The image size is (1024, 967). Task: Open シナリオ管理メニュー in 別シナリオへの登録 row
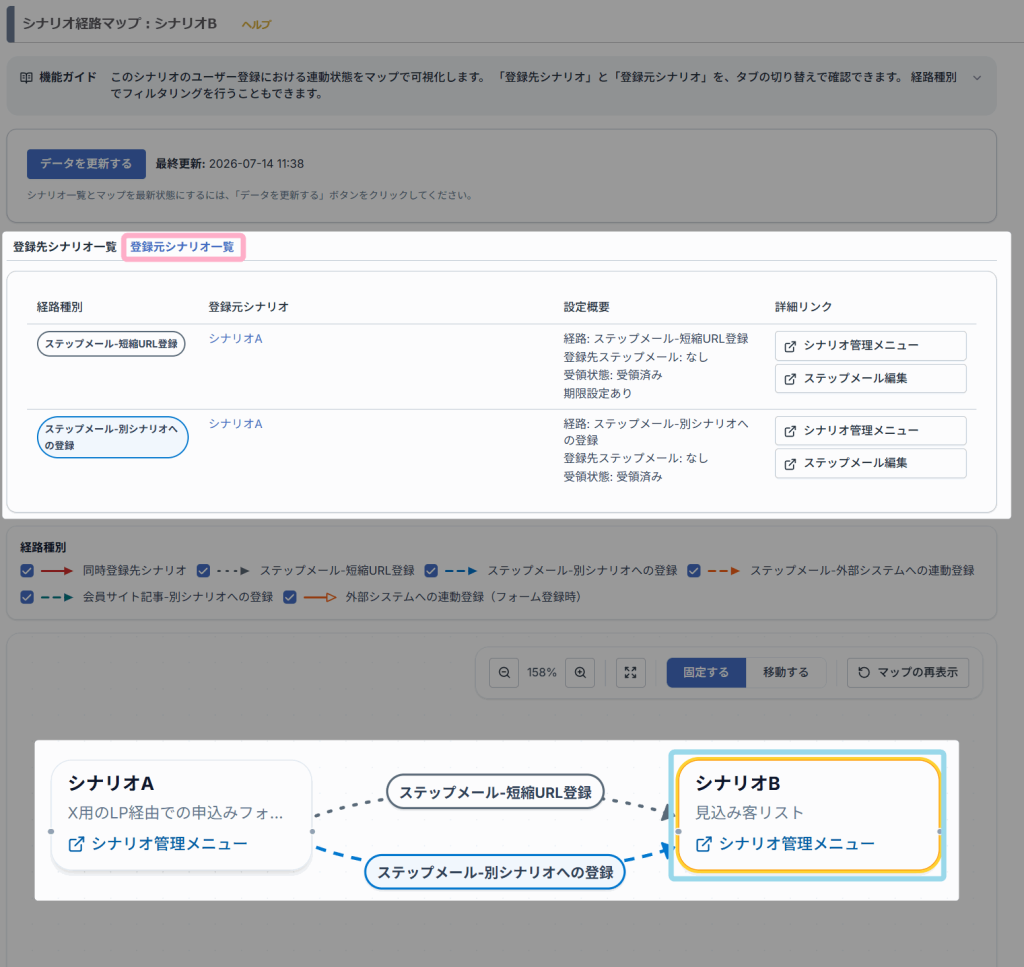tap(871, 430)
